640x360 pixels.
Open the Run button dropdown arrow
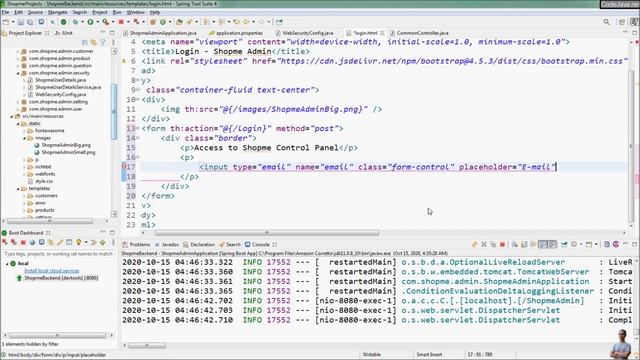(x=98, y=22)
